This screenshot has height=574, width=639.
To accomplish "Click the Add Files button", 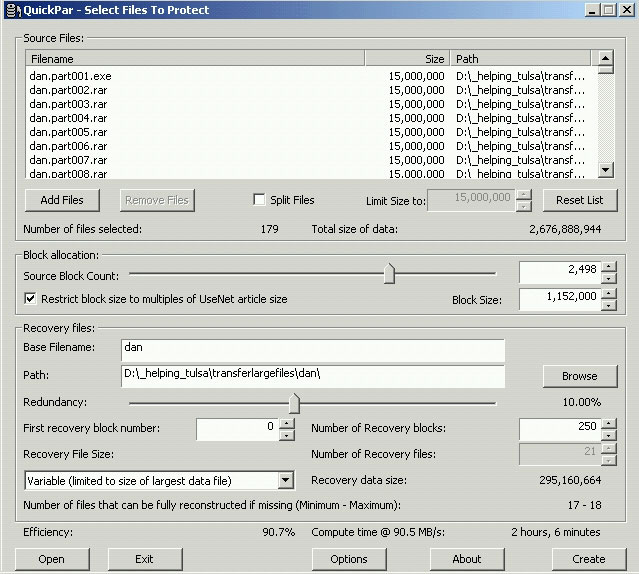I will click(62, 200).
